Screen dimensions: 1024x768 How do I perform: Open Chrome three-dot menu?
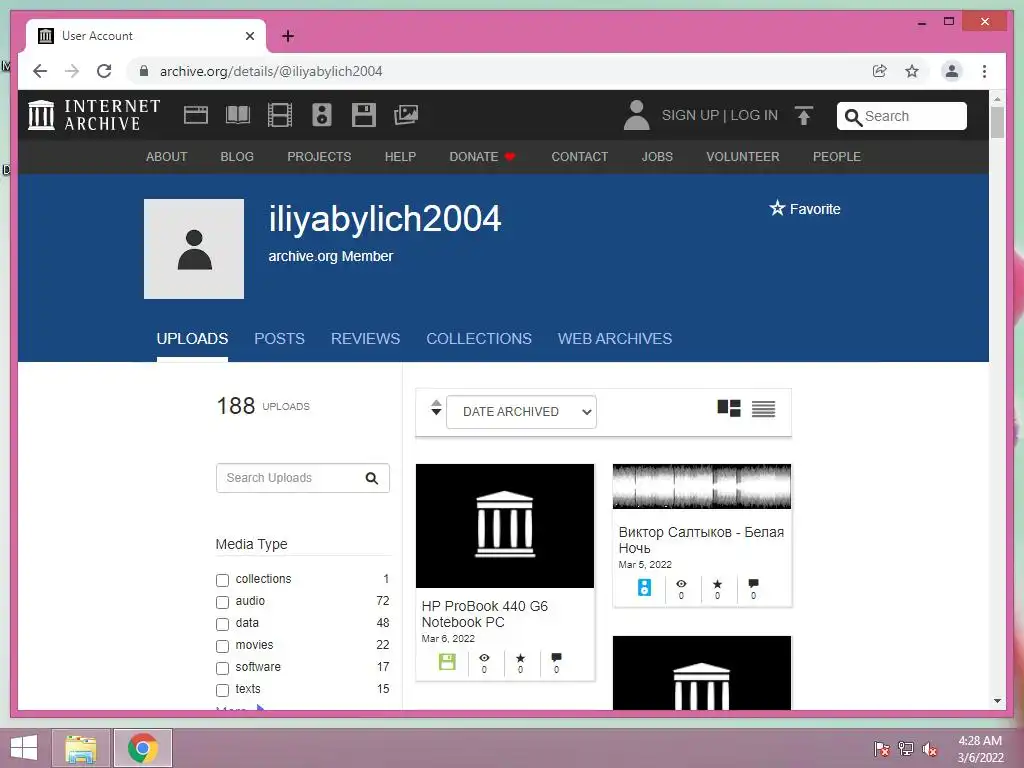pyautogui.click(x=984, y=71)
